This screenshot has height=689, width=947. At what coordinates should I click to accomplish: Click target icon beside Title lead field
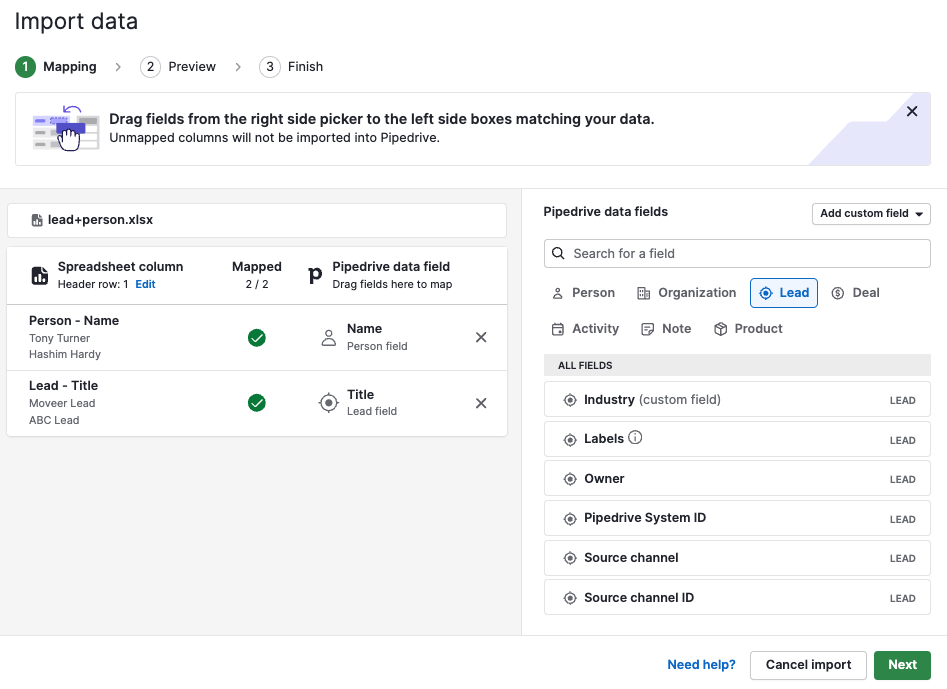(329, 403)
